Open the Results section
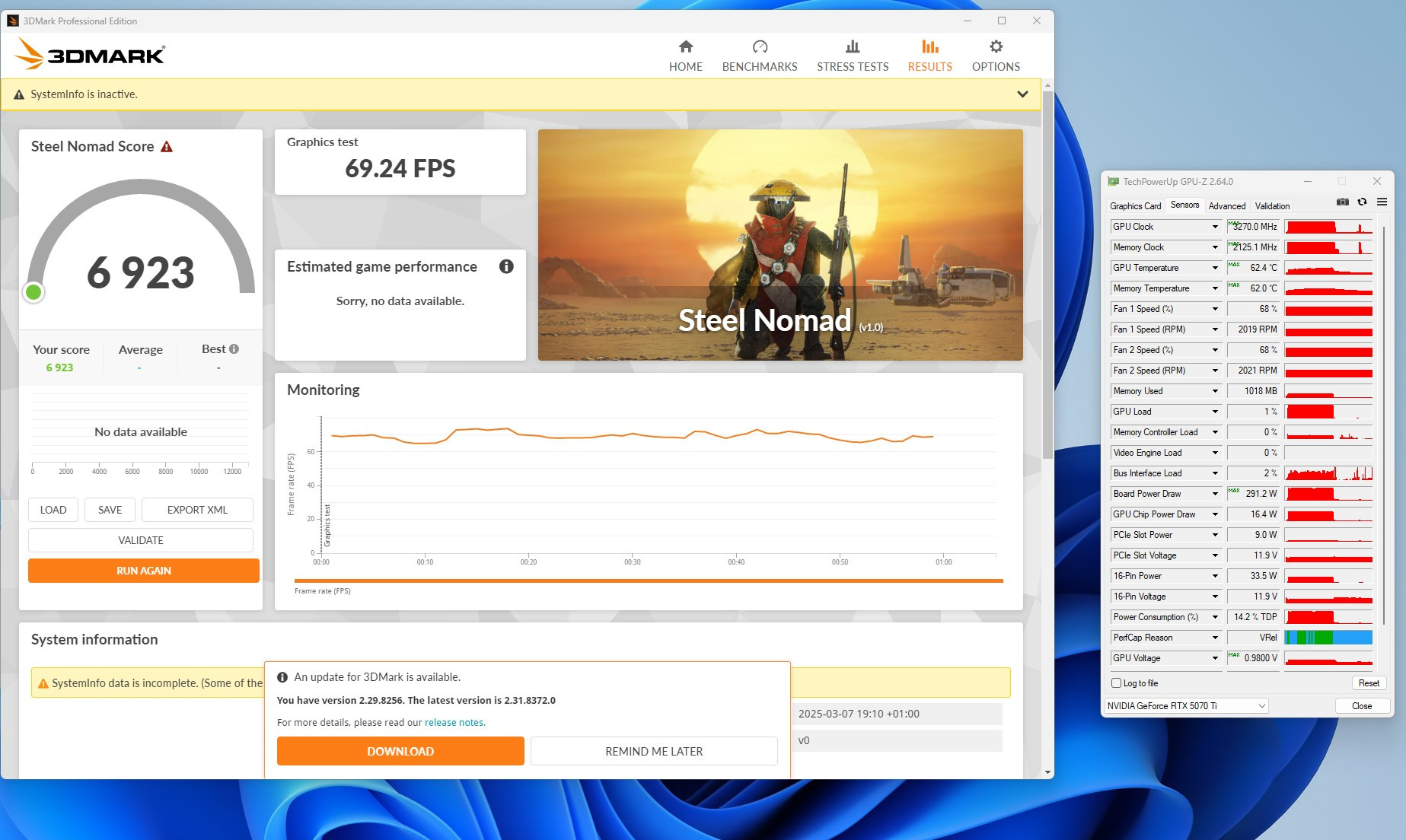 929,56
